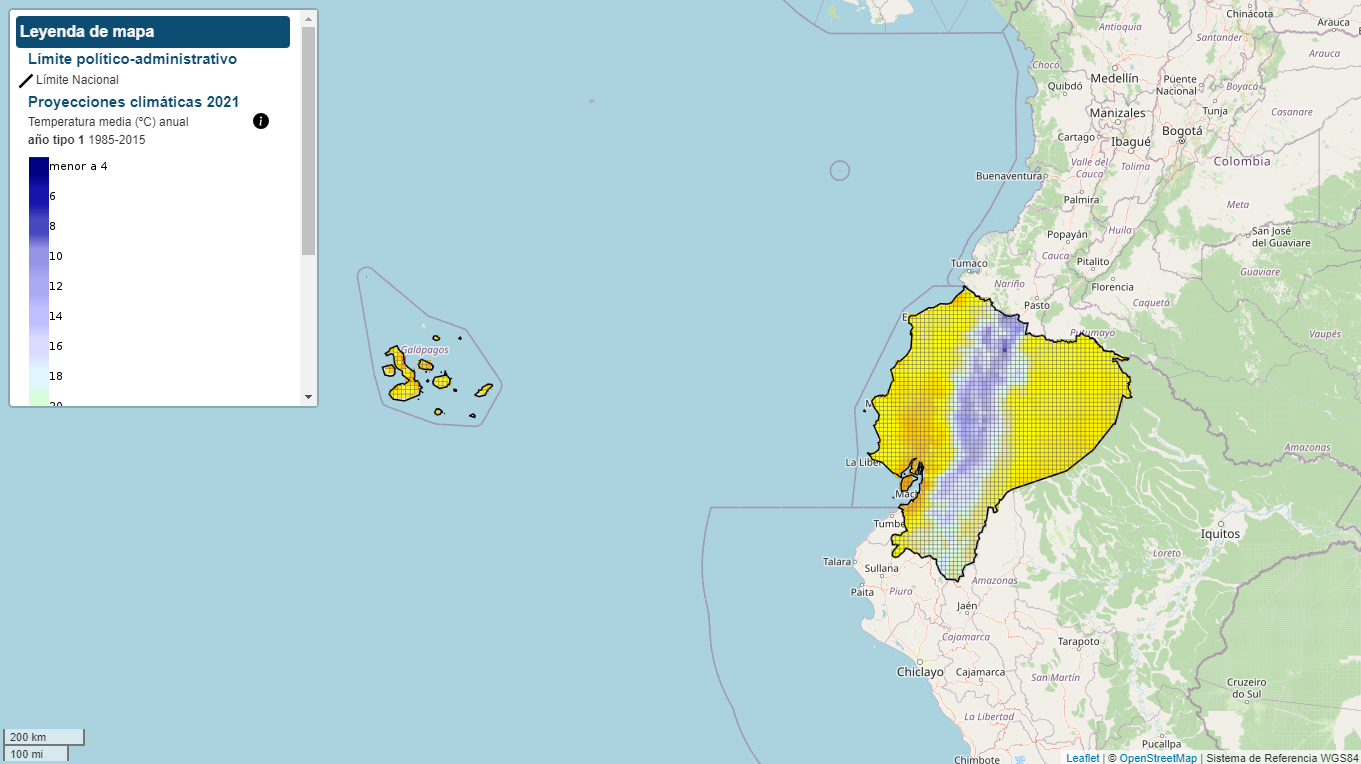Screen dimensions: 1361x764
Task: Click the legend value 10 label
Action: pyautogui.click(x=56, y=256)
